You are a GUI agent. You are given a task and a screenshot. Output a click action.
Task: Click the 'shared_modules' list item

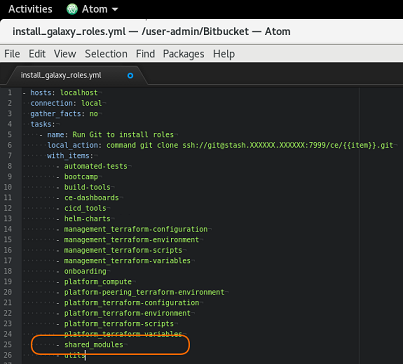click(x=94, y=345)
